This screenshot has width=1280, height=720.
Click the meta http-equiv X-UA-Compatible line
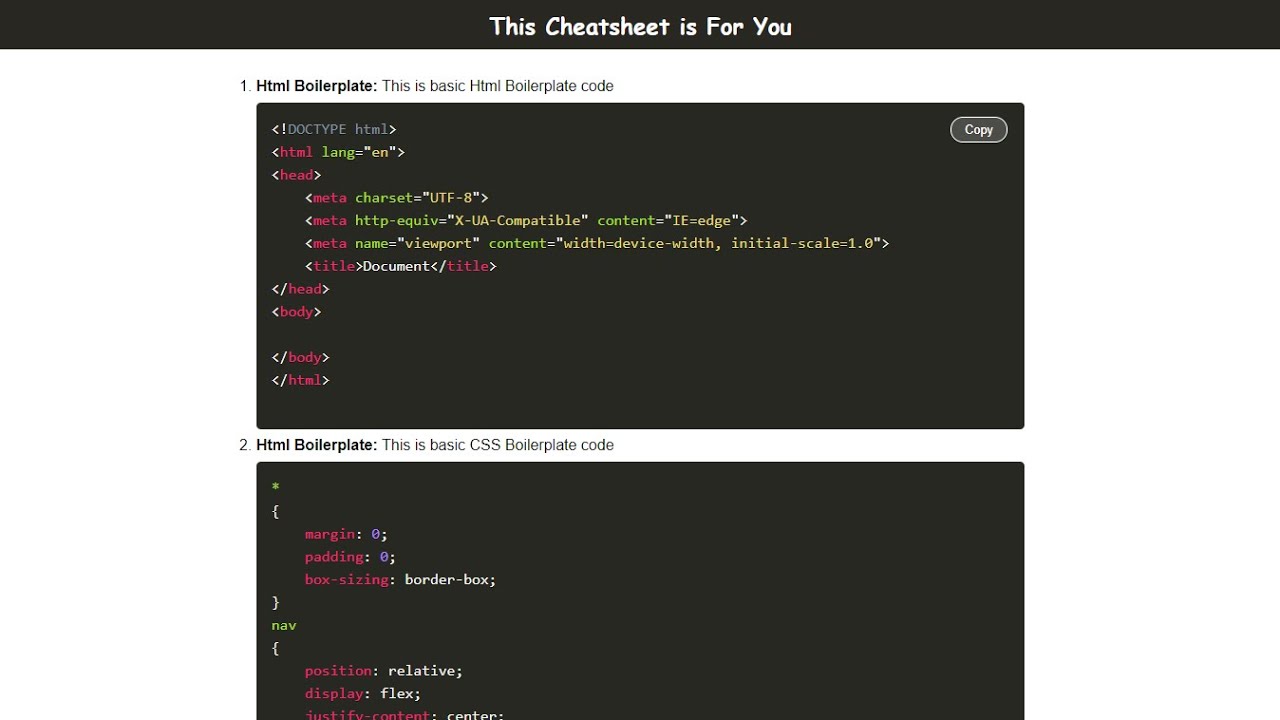[526, 220]
